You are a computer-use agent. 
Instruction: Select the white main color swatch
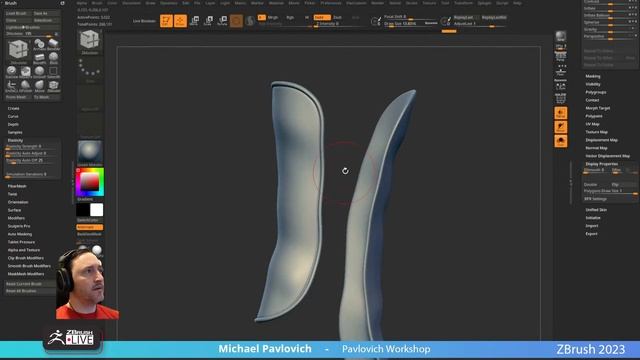pyautogui.click(x=97, y=210)
